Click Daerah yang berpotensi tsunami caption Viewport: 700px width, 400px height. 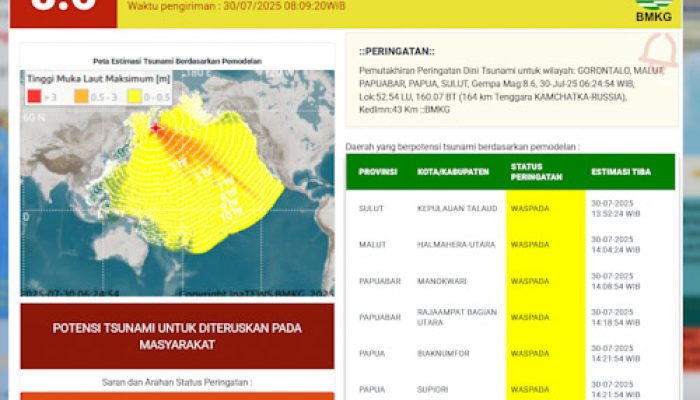click(x=462, y=147)
